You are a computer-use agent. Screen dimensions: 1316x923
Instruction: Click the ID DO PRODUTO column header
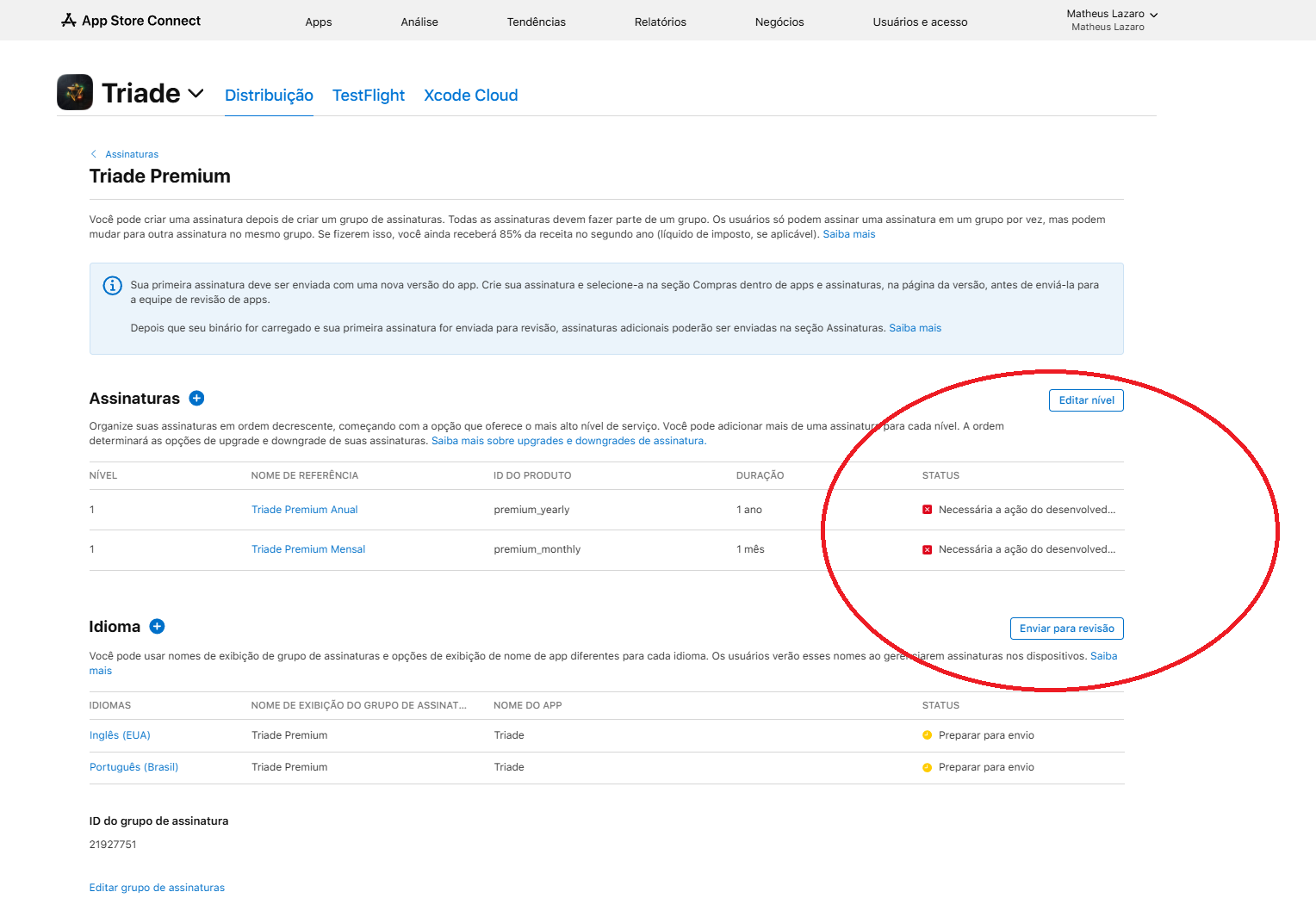[532, 475]
